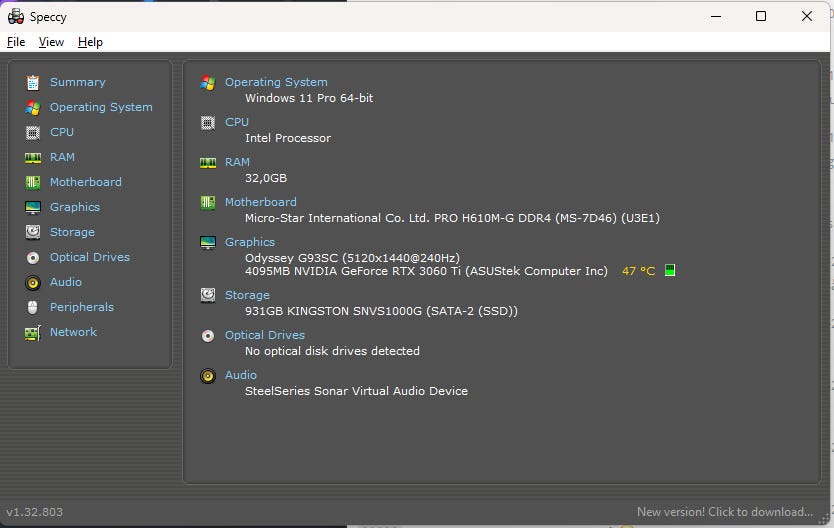Open the File menu
Viewport: 834px width, 528px height.
(16, 42)
